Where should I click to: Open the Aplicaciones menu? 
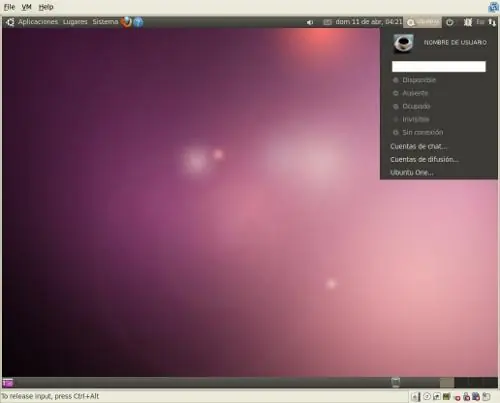click(38, 22)
